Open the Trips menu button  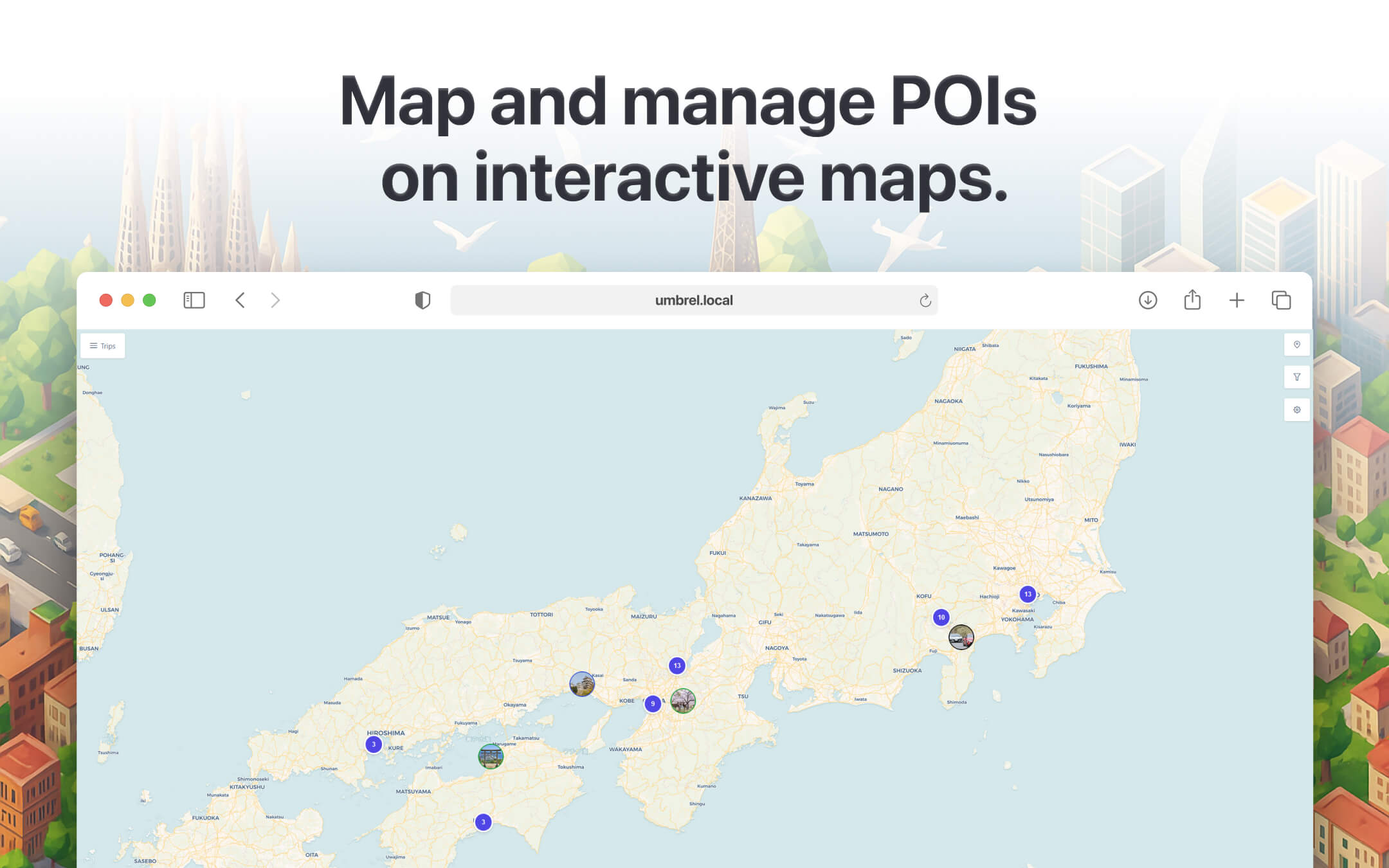pos(103,346)
